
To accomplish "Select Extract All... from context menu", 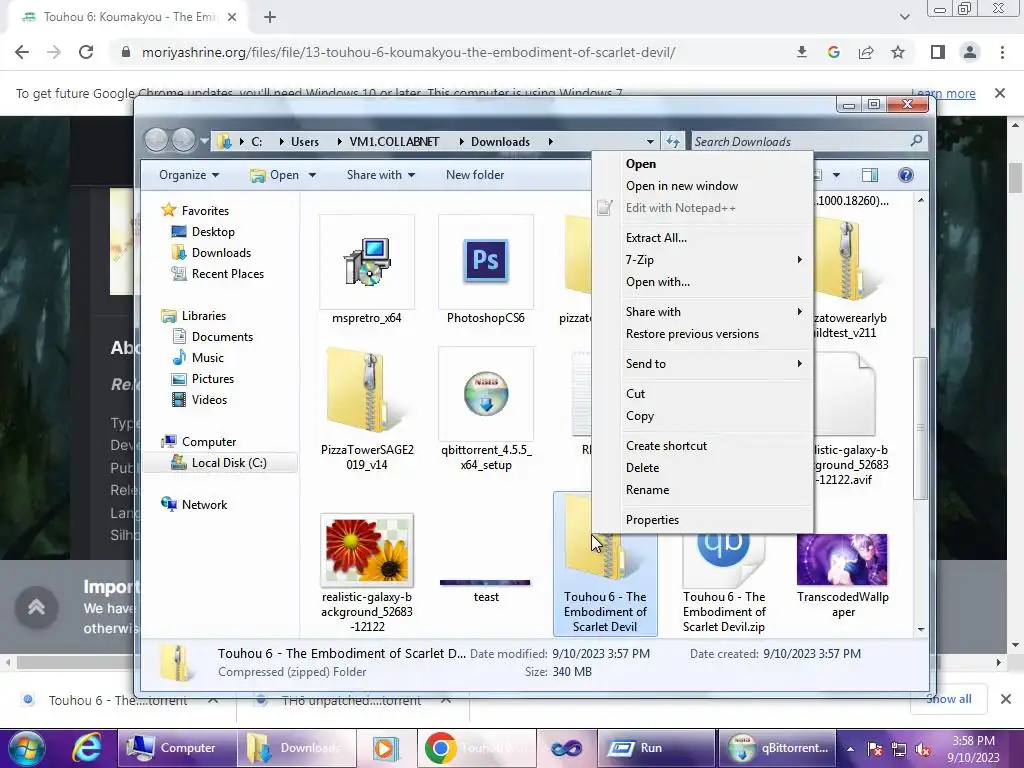I will 715,238.
